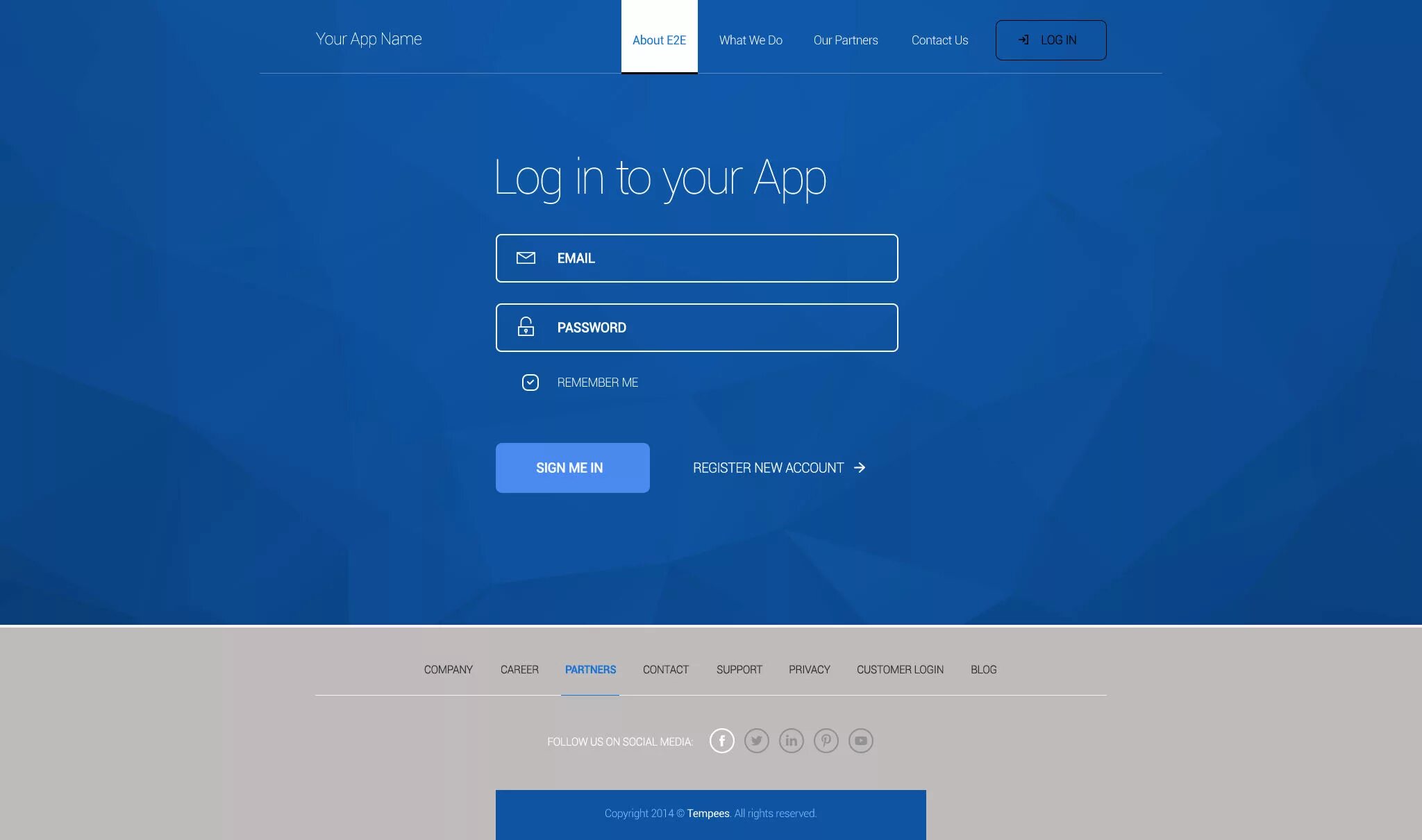Click the PASSWORD input field
This screenshot has width=1422, height=840.
pos(696,327)
